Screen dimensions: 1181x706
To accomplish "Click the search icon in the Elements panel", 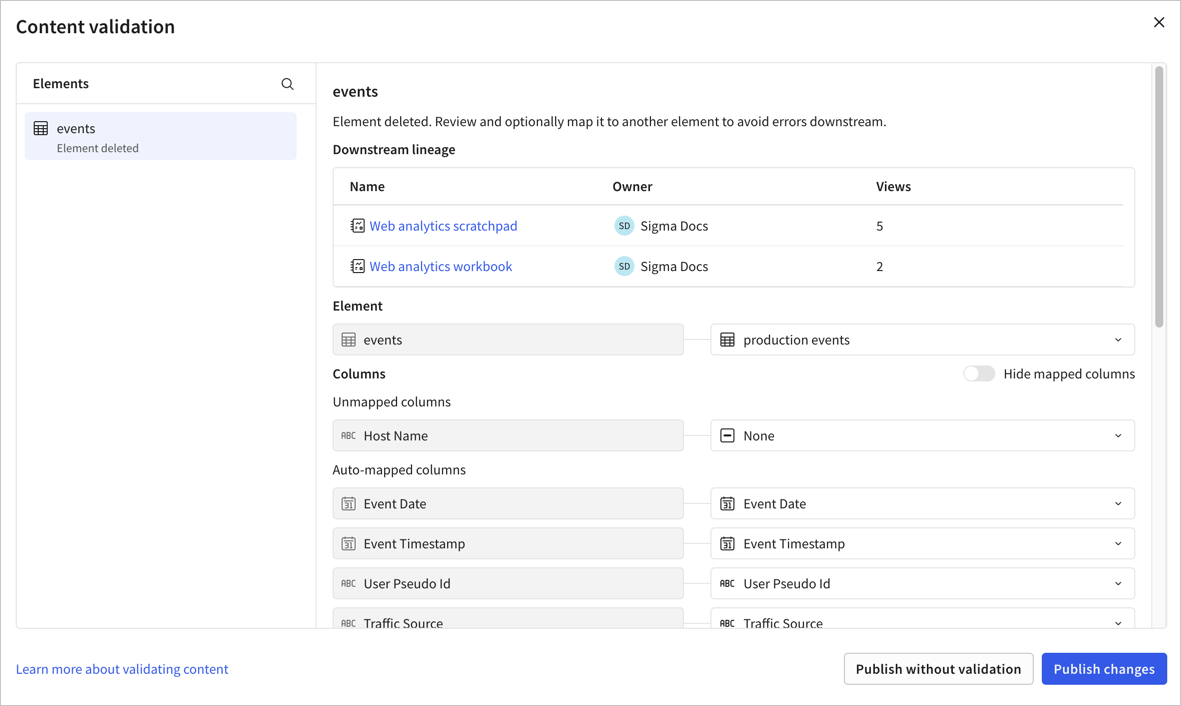I will [x=287, y=84].
